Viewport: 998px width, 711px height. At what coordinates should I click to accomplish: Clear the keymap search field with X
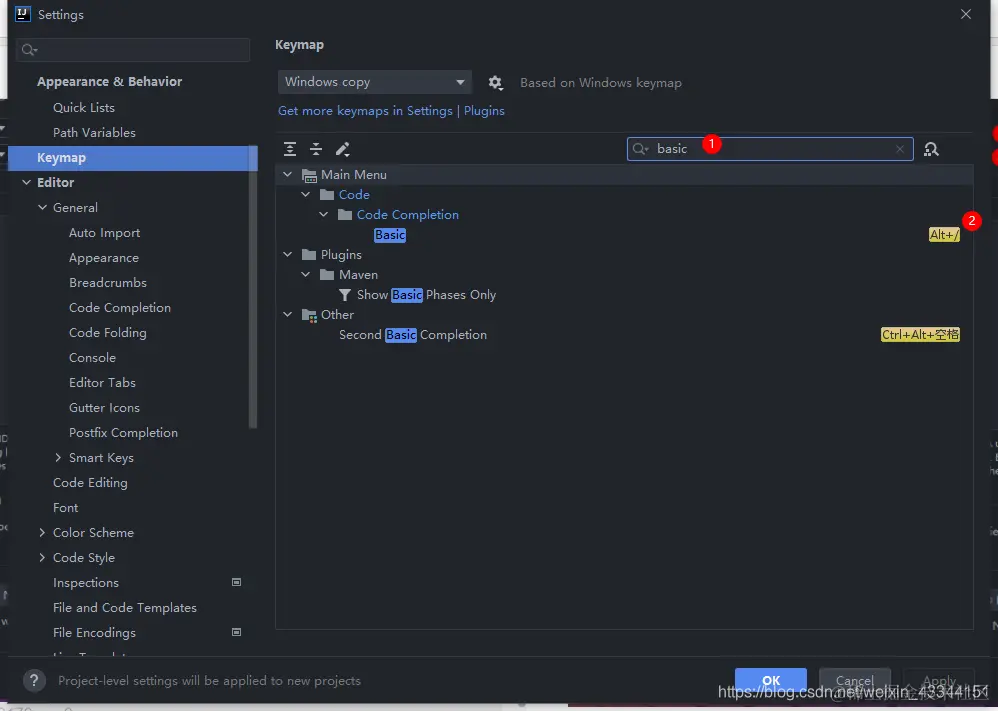pyautogui.click(x=899, y=149)
